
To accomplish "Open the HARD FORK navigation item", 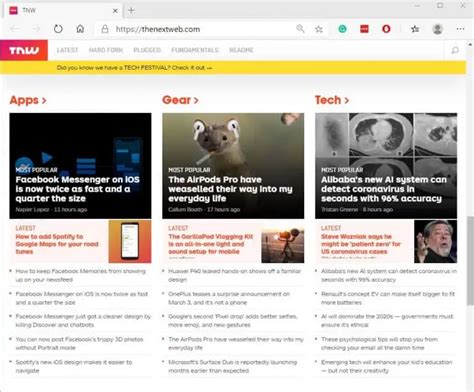I will pos(106,50).
